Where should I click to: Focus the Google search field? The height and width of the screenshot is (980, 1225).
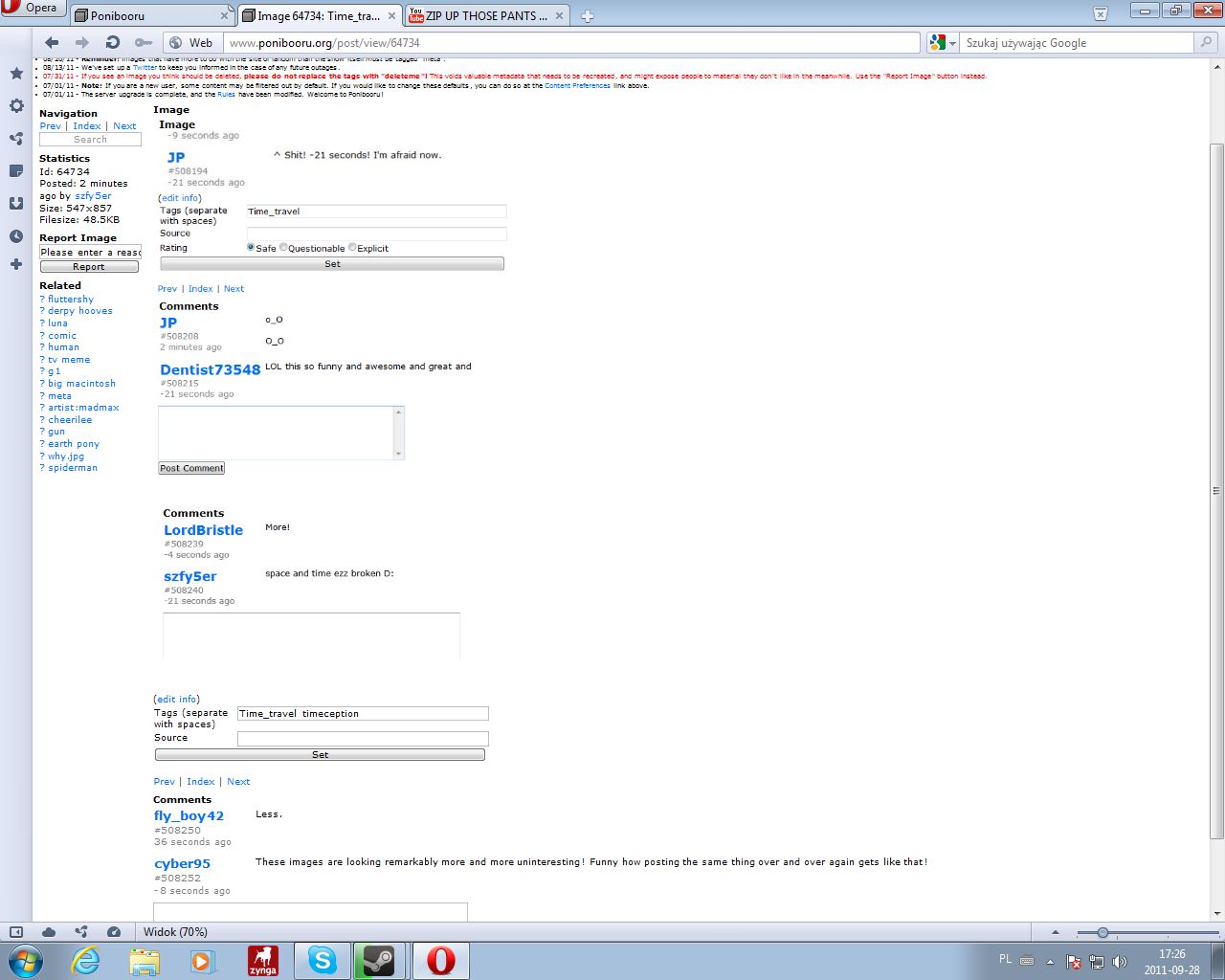point(1079,43)
